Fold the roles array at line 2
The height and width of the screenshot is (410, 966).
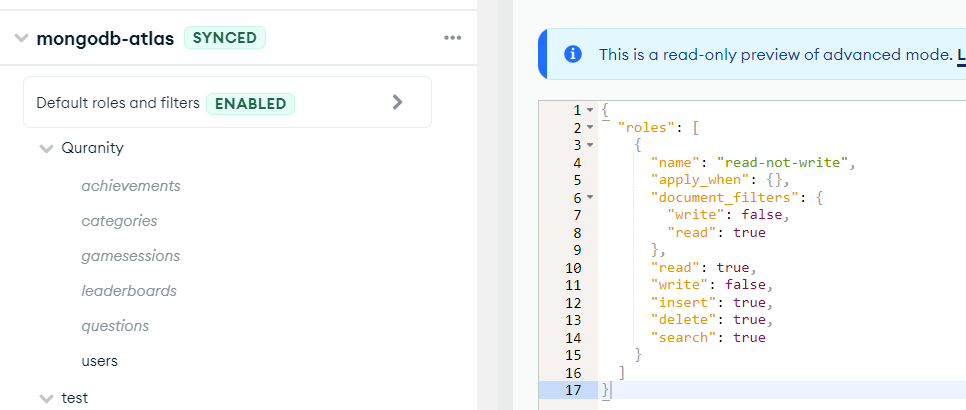(590, 127)
